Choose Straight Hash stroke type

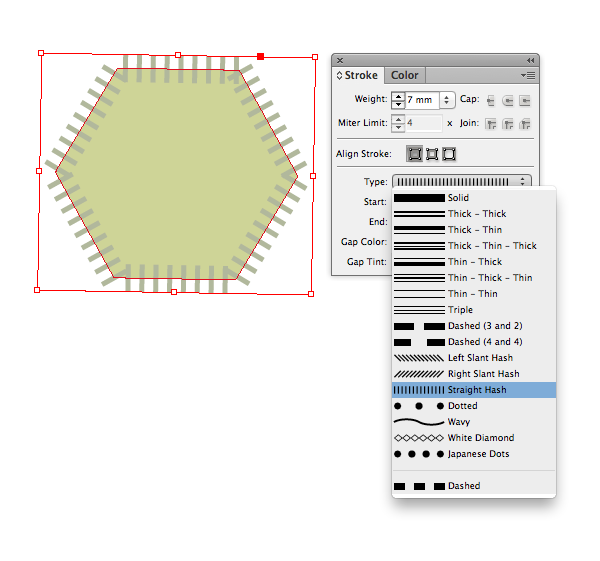[x=474, y=390]
